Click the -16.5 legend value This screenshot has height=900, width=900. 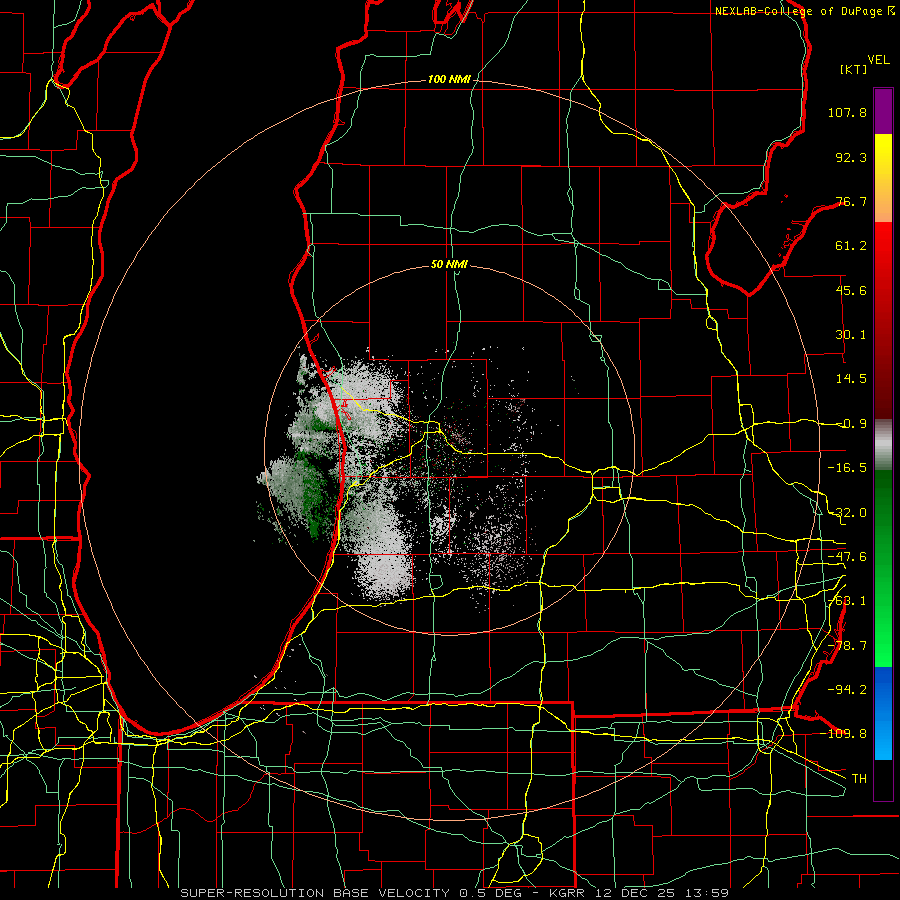tap(847, 468)
